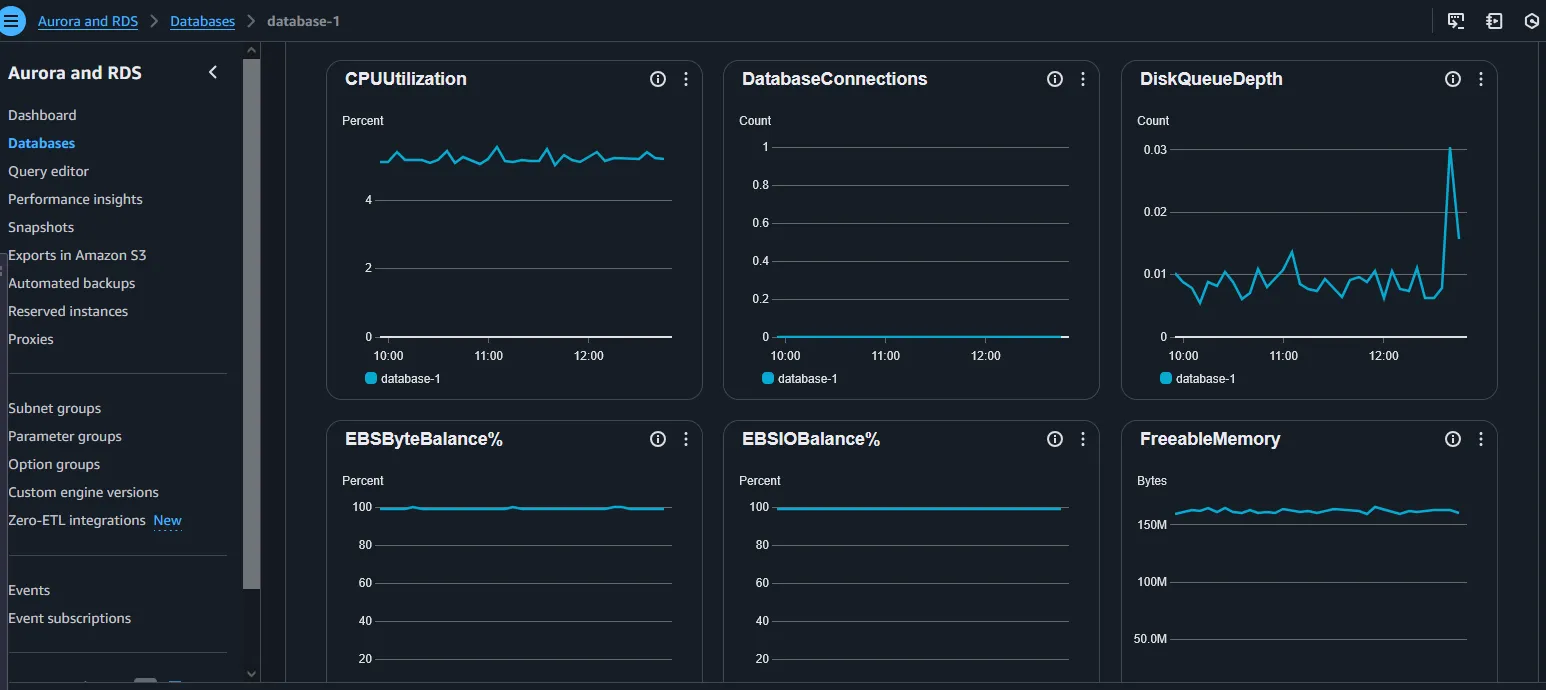Open DatabaseConnections three-dot actions menu
Screen dimensions: 1546x690
pyautogui.click(x=1083, y=79)
